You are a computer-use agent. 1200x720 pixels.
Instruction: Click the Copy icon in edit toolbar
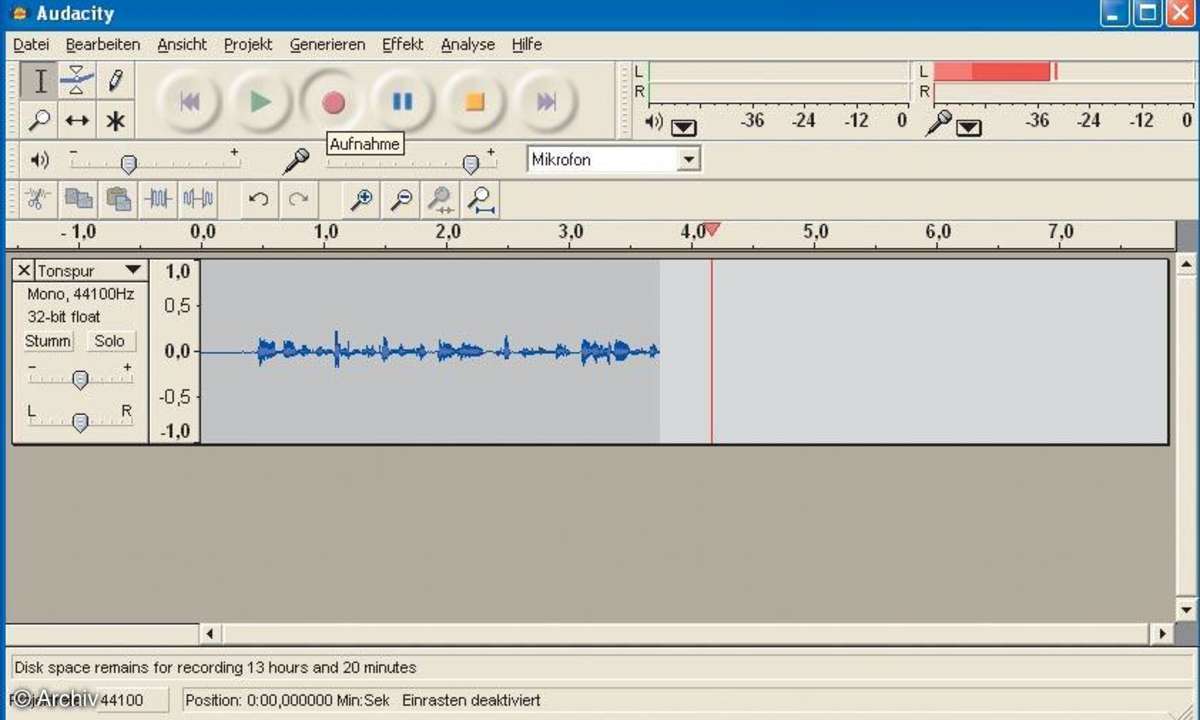point(79,199)
